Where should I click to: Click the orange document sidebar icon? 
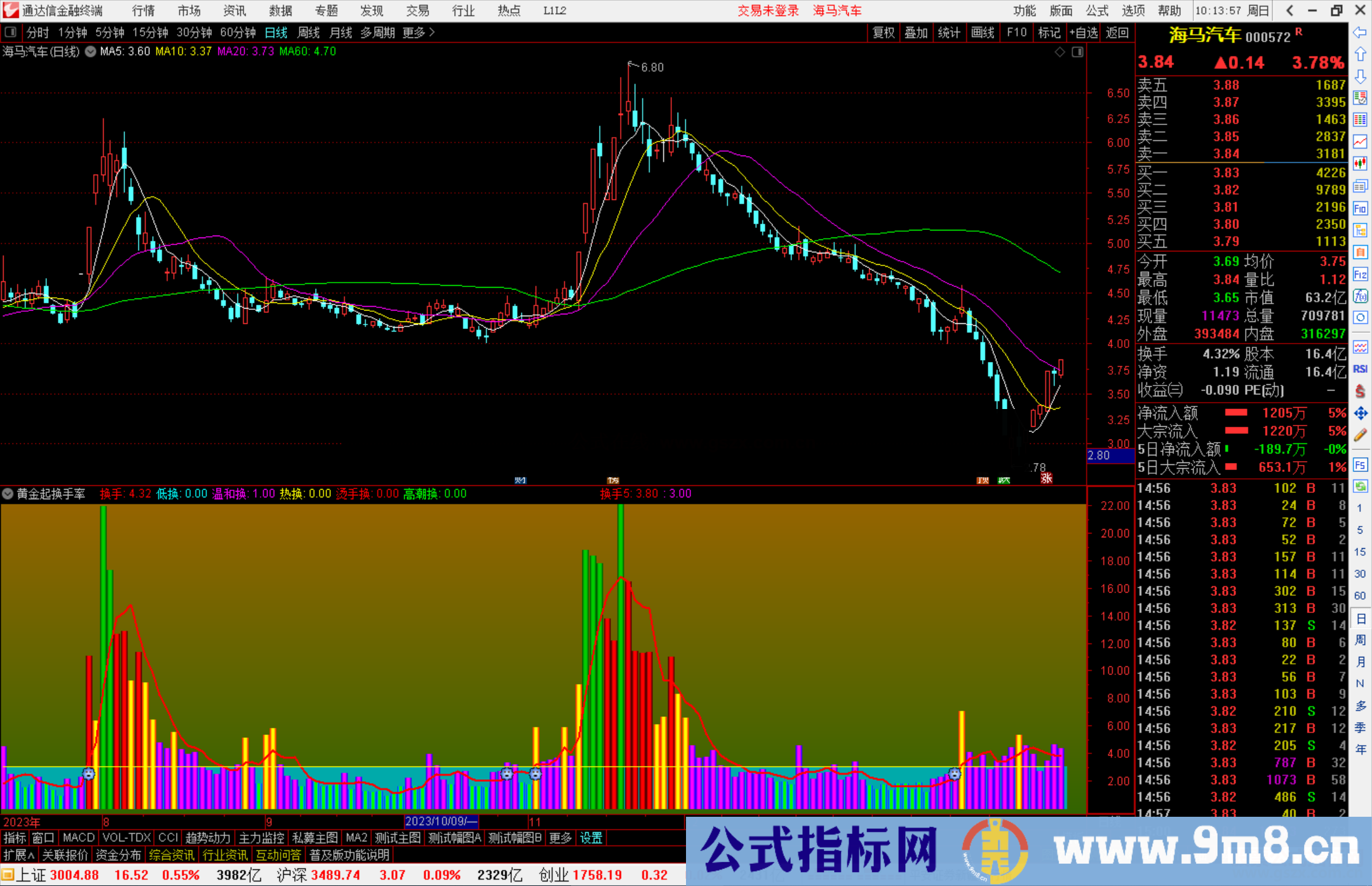click(x=1360, y=252)
